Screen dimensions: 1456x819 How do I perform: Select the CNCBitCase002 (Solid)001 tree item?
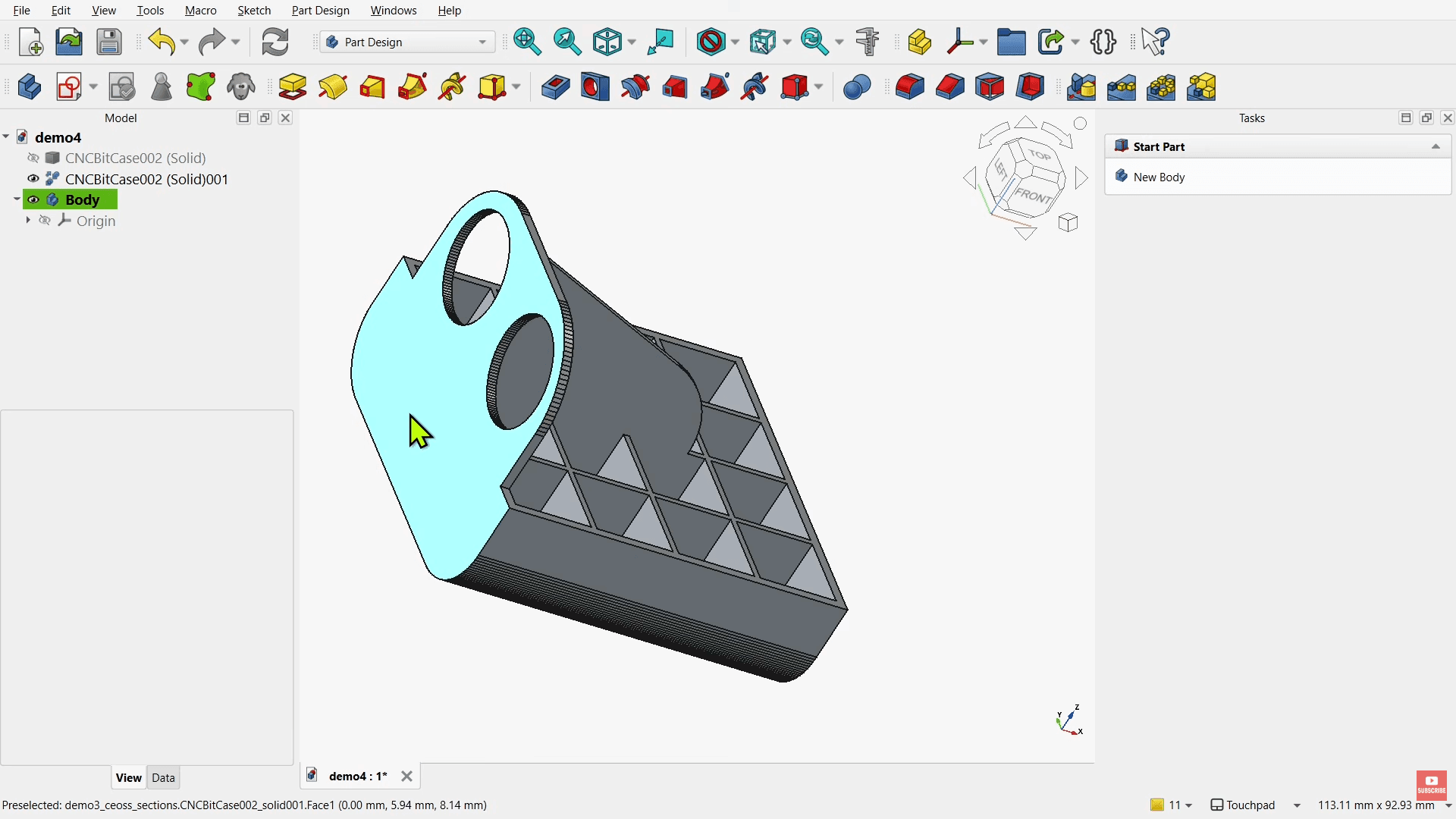(x=146, y=179)
